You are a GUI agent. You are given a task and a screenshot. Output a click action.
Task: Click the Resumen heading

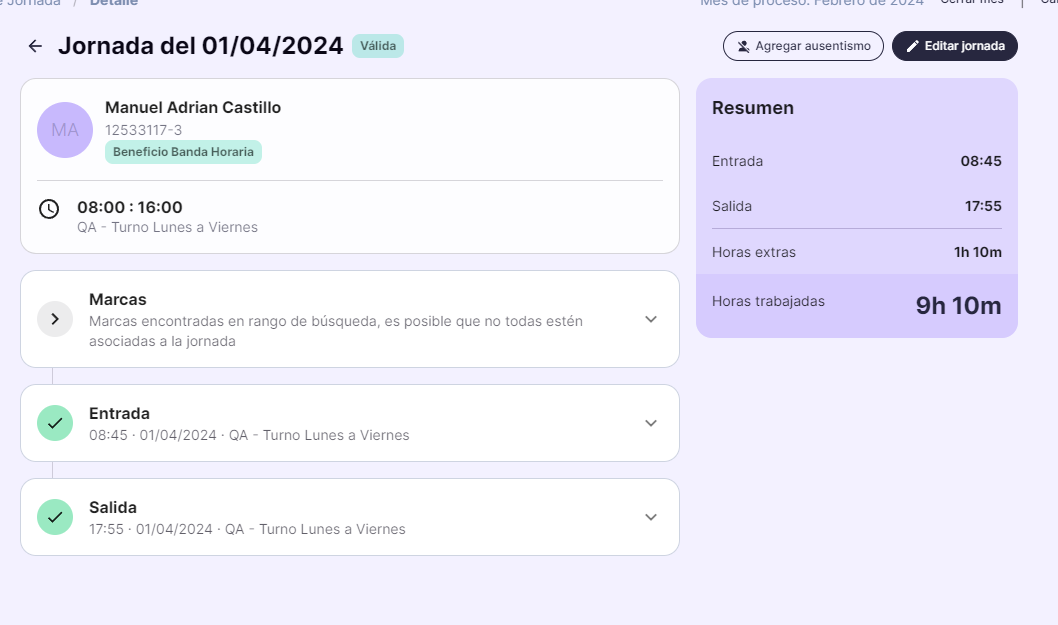tap(752, 108)
